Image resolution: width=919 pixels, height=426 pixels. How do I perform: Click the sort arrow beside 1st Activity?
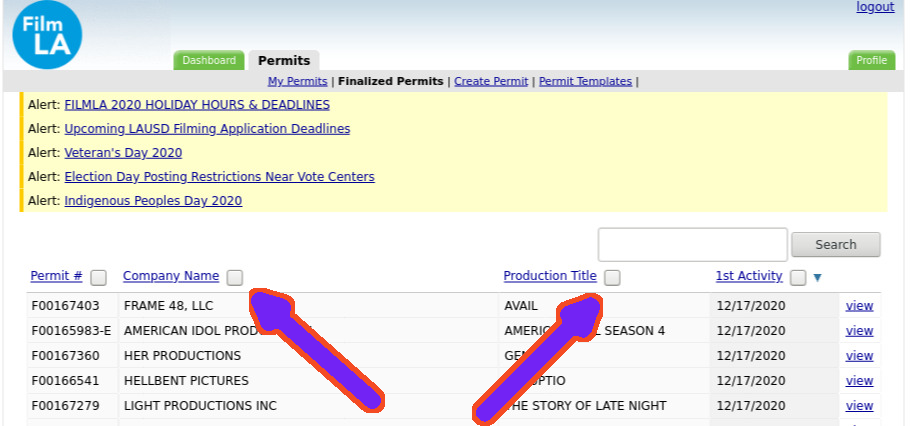point(817,278)
